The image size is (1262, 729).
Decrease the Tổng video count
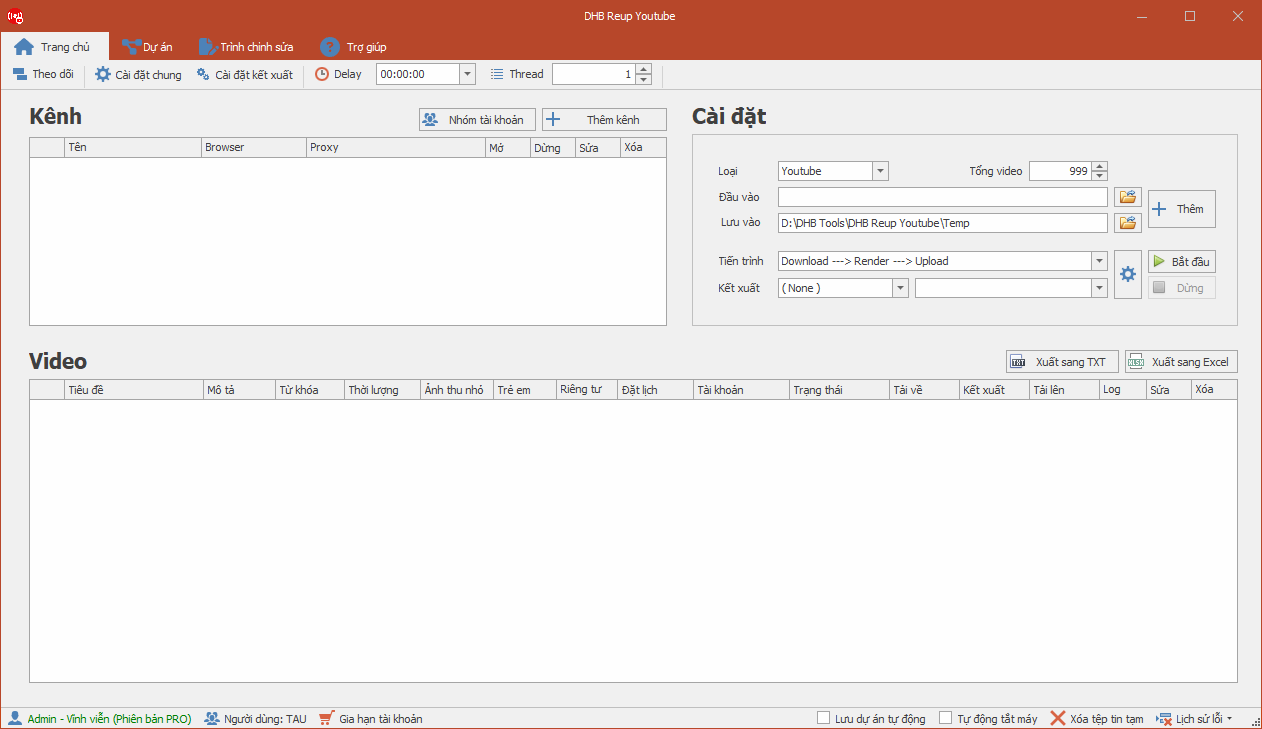coord(1100,176)
